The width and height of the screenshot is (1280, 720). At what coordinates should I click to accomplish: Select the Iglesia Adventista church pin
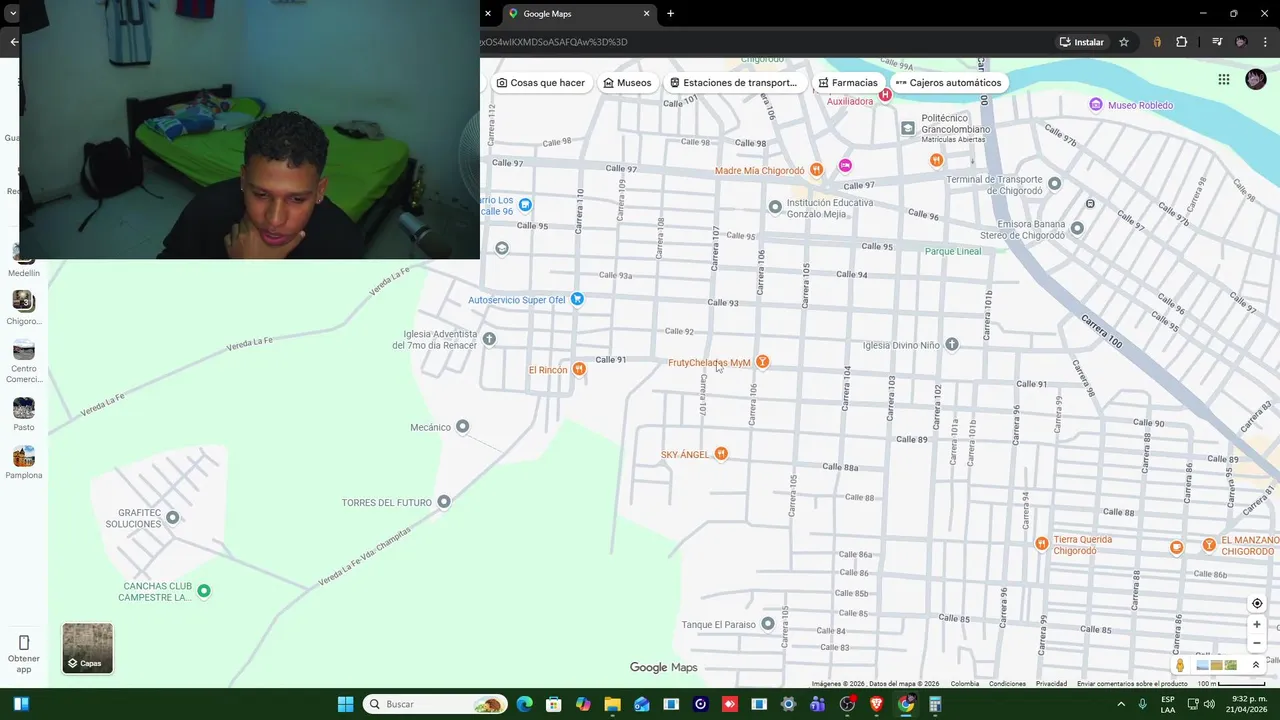pyautogui.click(x=489, y=339)
